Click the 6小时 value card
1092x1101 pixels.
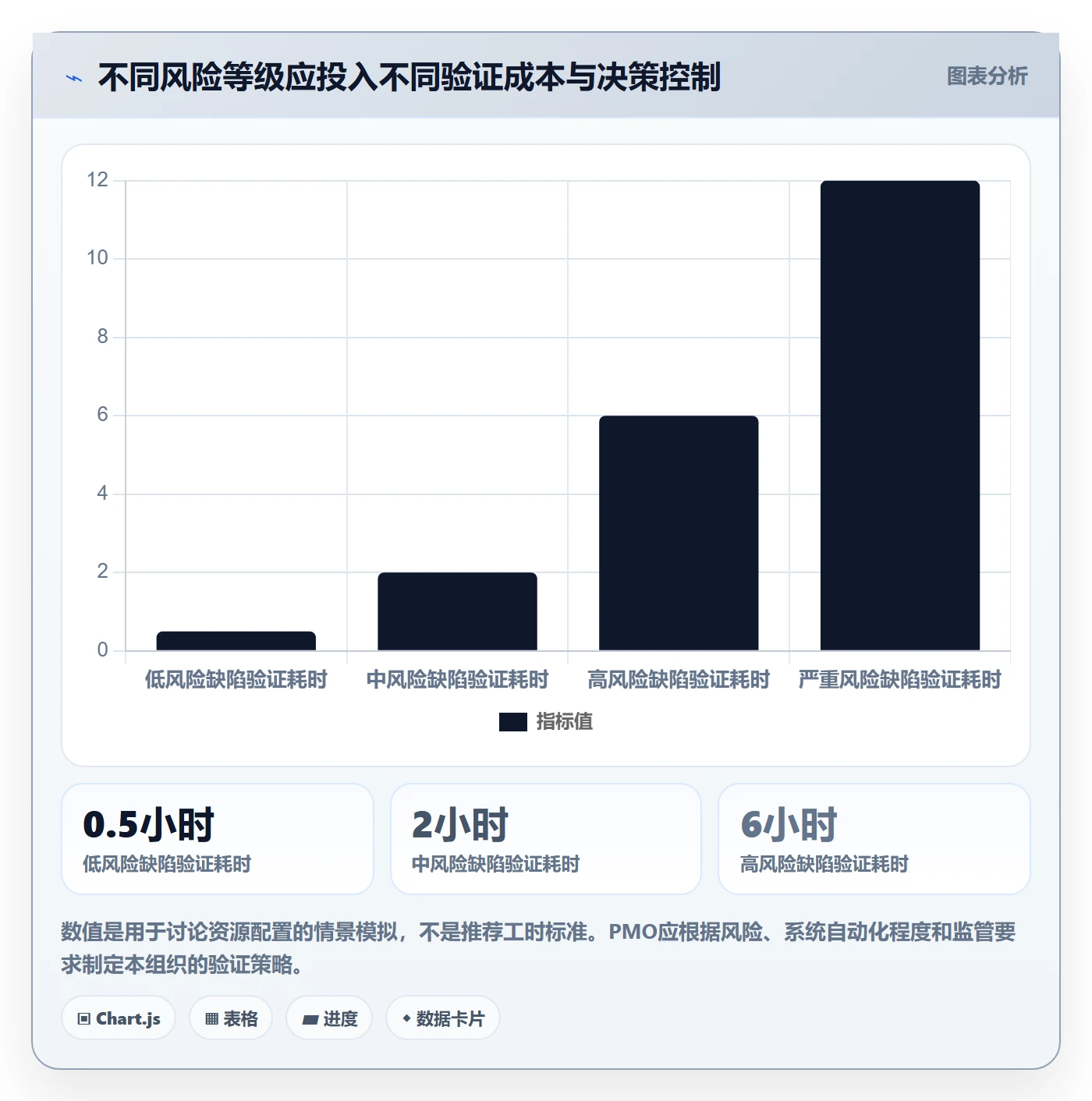coord(874,839)
